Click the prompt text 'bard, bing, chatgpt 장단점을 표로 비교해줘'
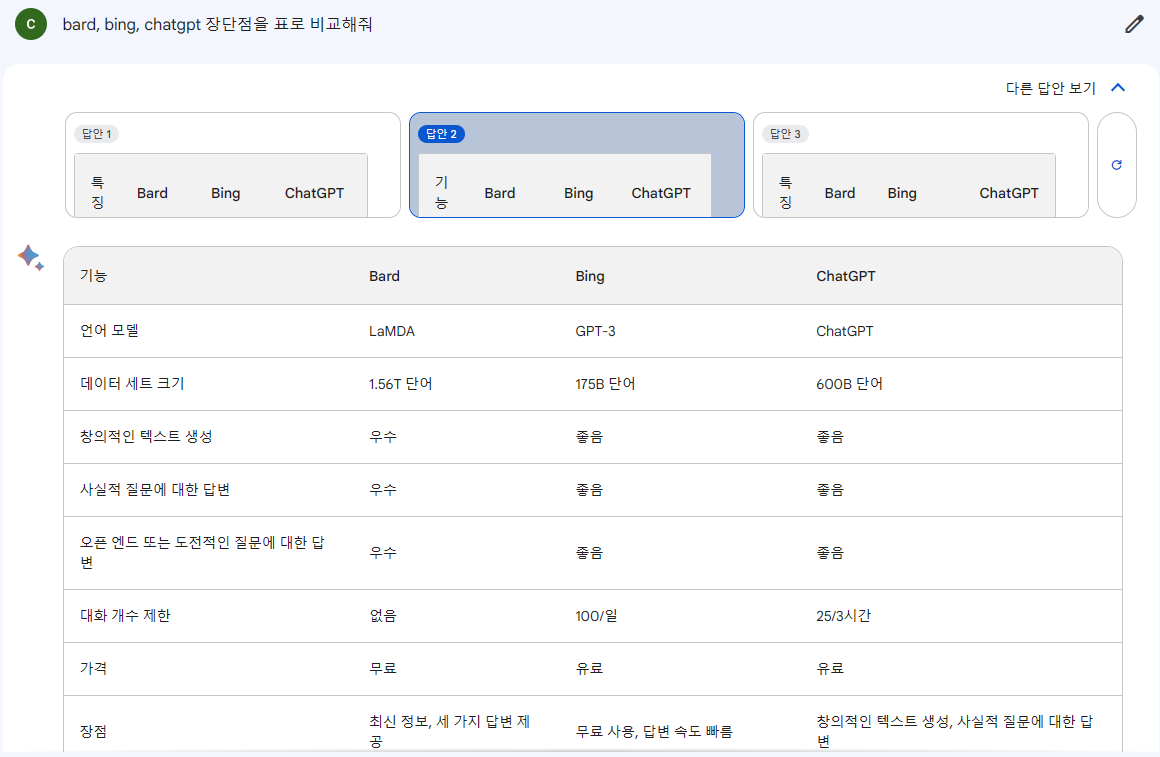 click(x=218, y=24)
